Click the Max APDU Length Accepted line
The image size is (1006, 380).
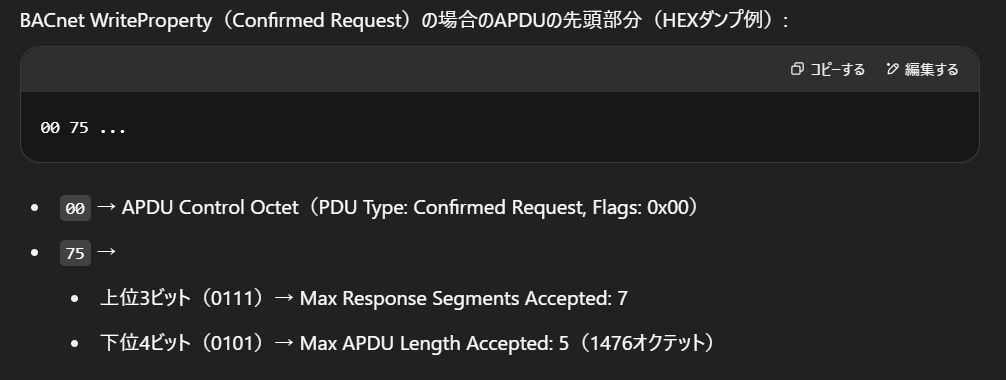[408, 343]
